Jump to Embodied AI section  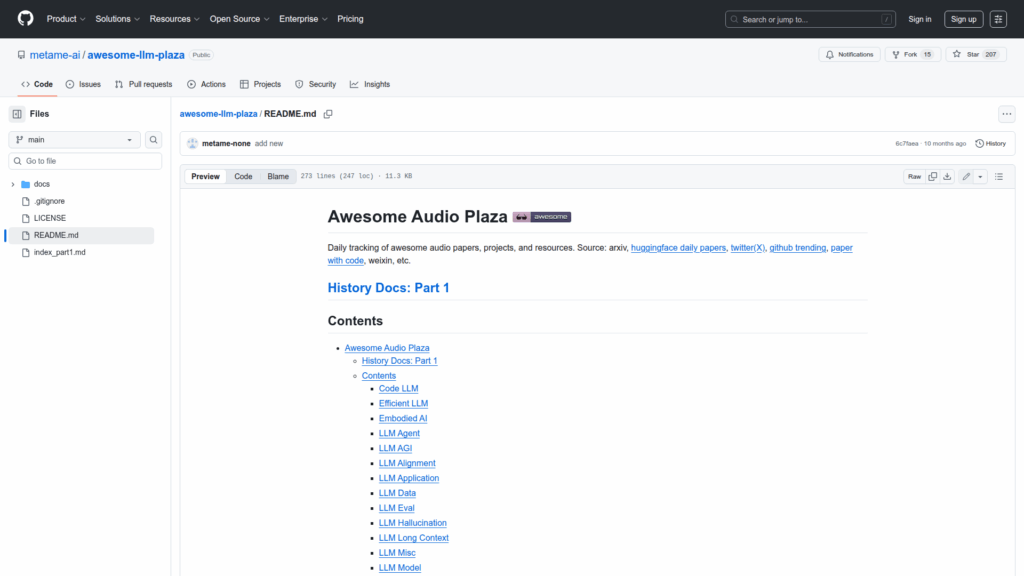(x=403, y=419)
